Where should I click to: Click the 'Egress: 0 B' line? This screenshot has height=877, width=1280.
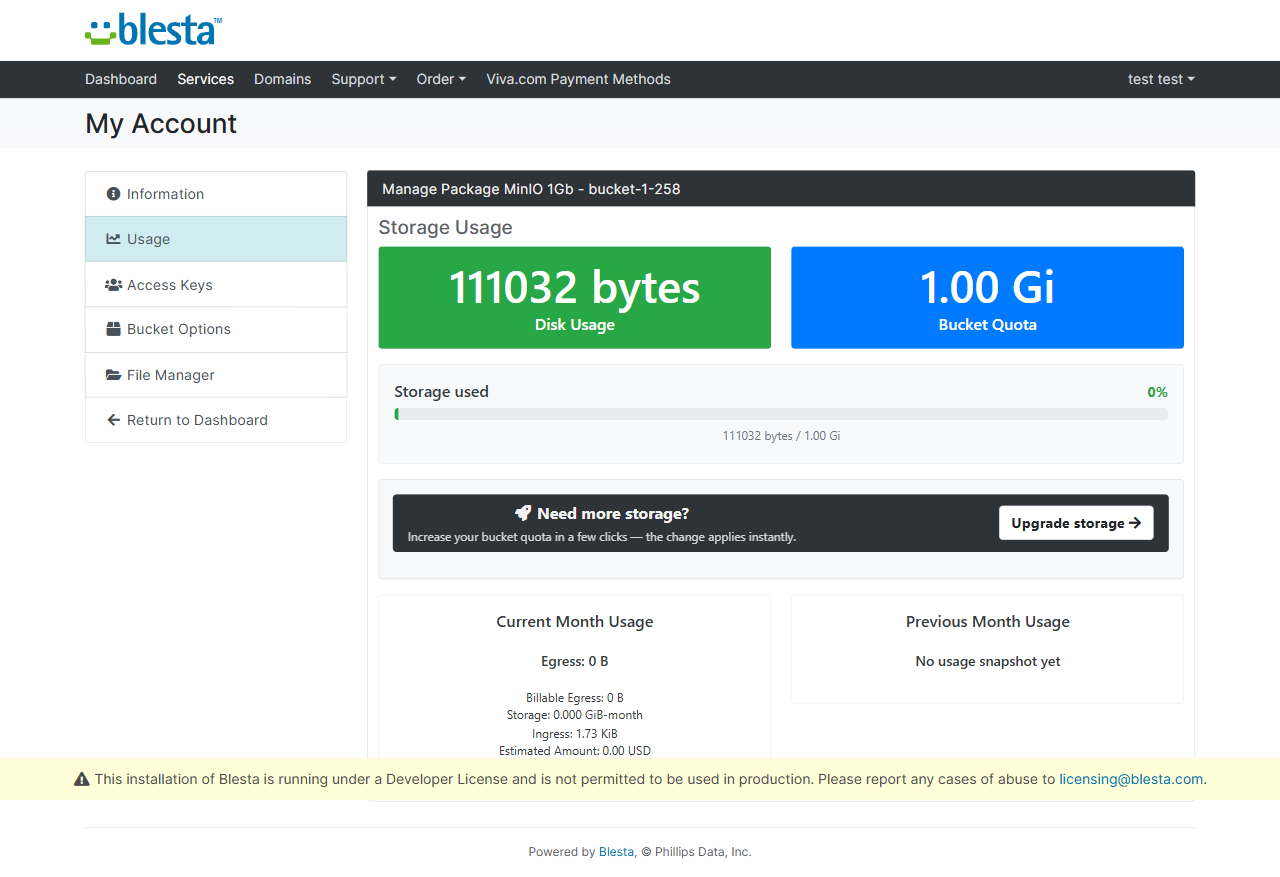575,662
